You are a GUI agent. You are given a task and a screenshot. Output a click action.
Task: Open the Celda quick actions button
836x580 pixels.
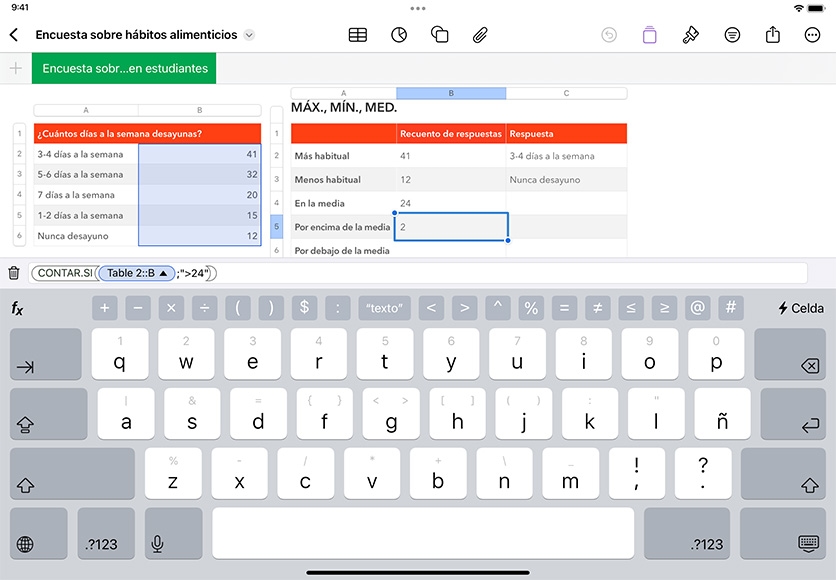click(x=800, y=308)
